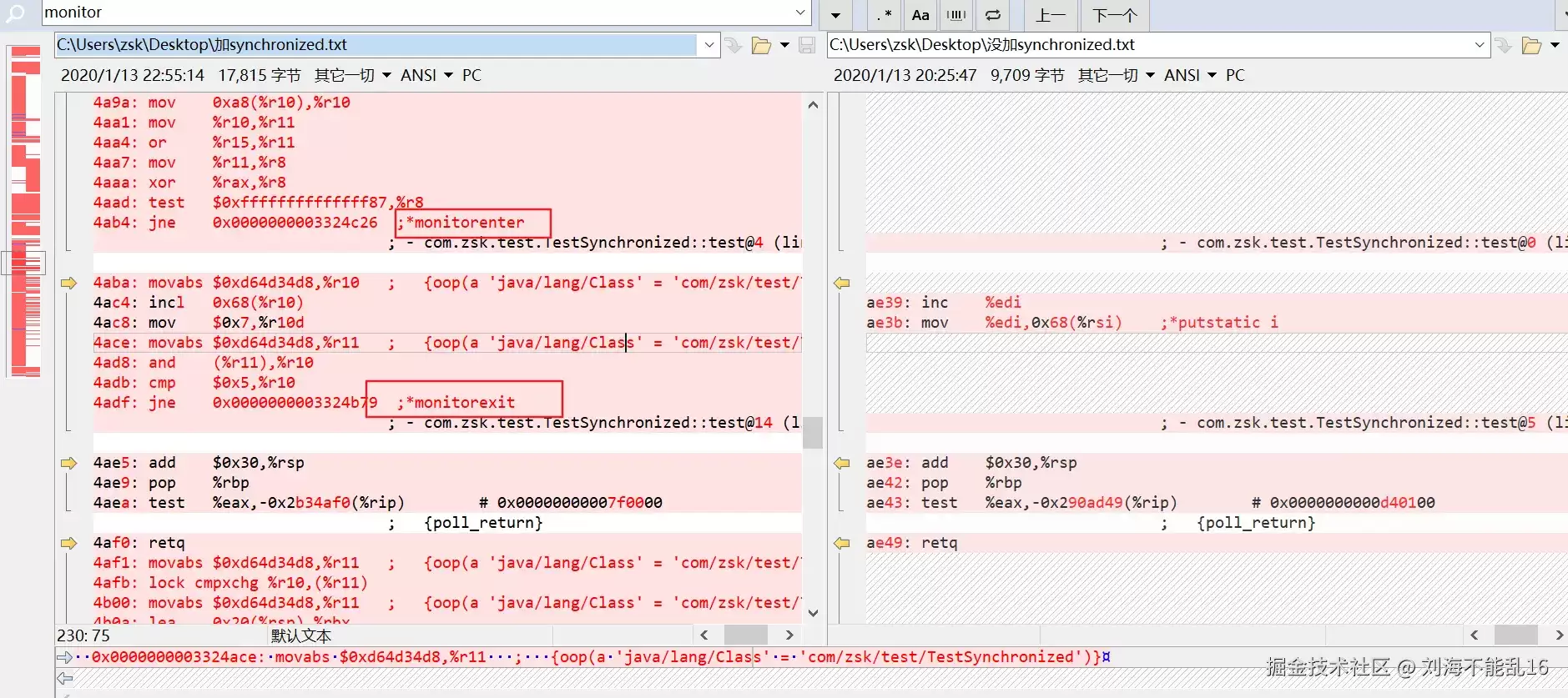Click 下一个 to find next match

pos(1115,15)
